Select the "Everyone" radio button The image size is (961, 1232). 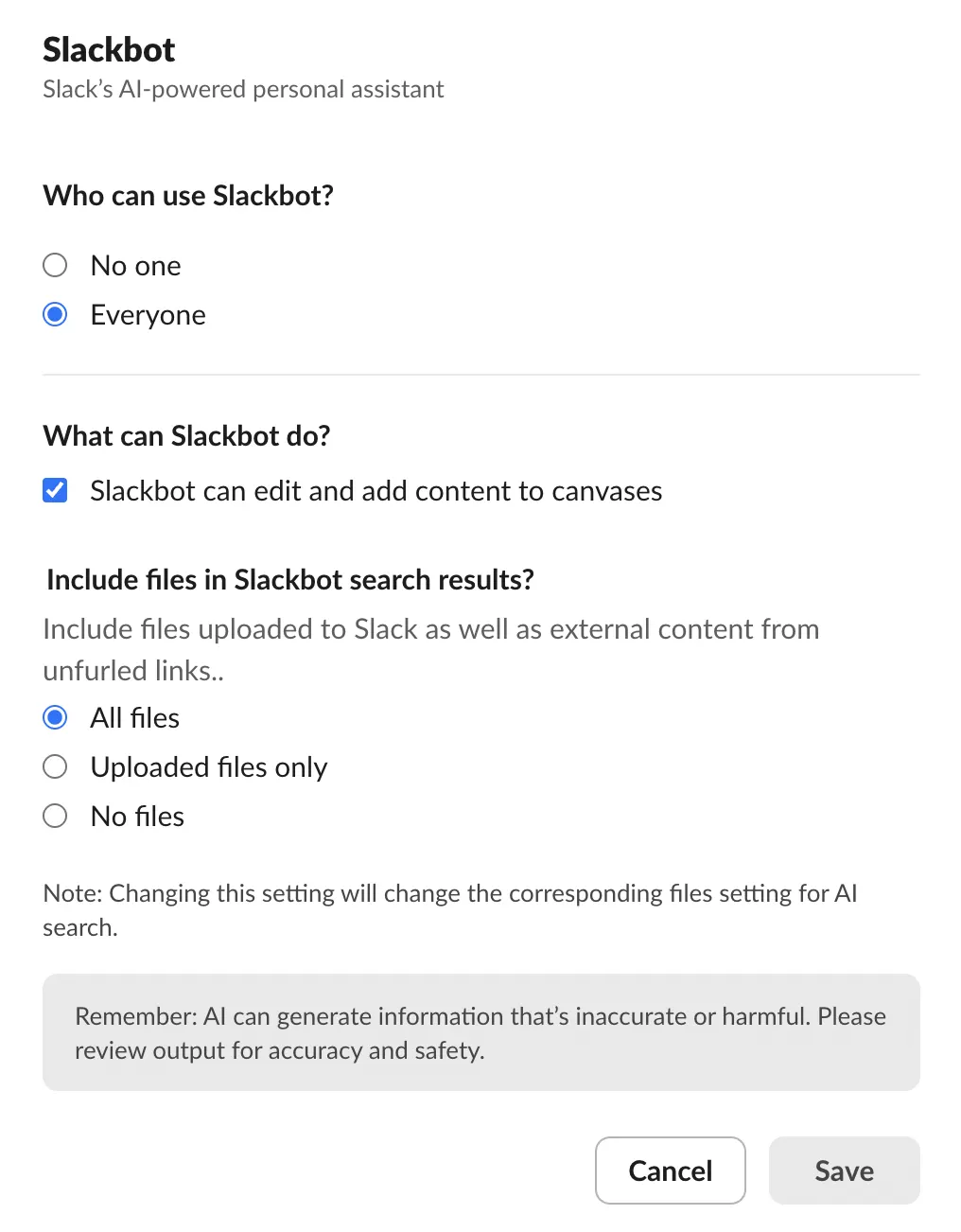[x=56, y=315]
